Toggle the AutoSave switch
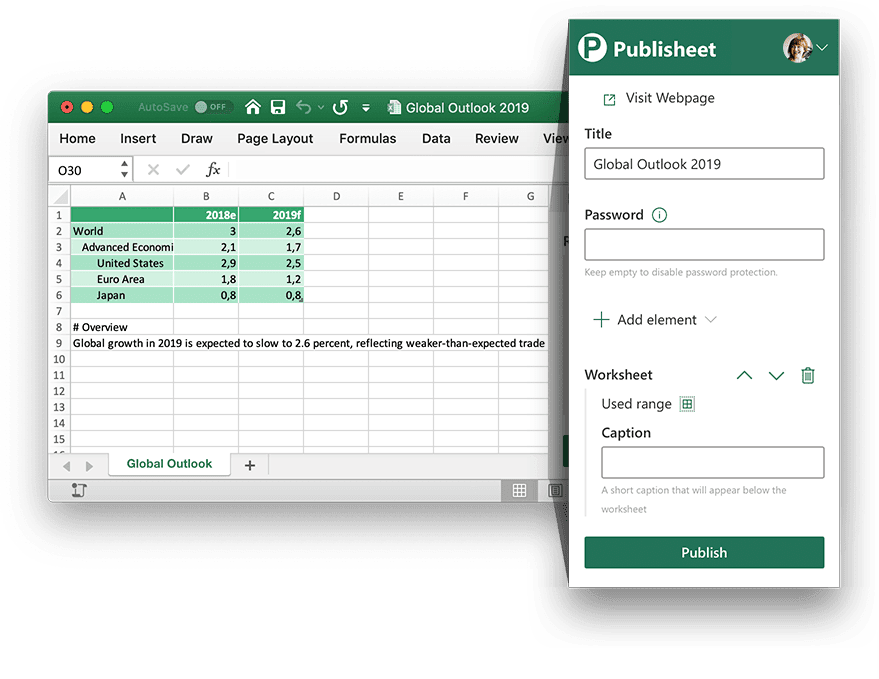The width and height of the screenshot is (879, 679). (x=213, y=107)
